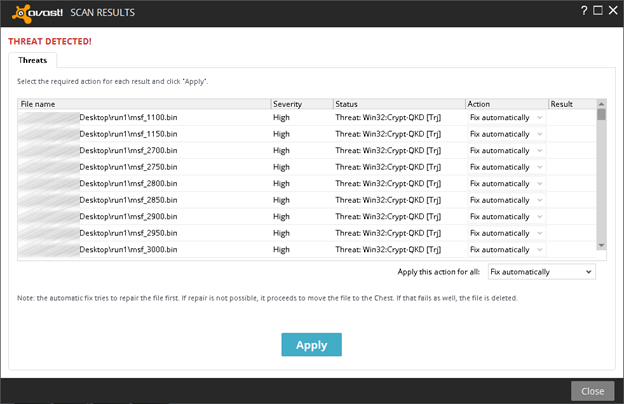Maximize the Scan Results window
Image resolution: width=624 pixels, height=404 pixels.
[598, 10]
